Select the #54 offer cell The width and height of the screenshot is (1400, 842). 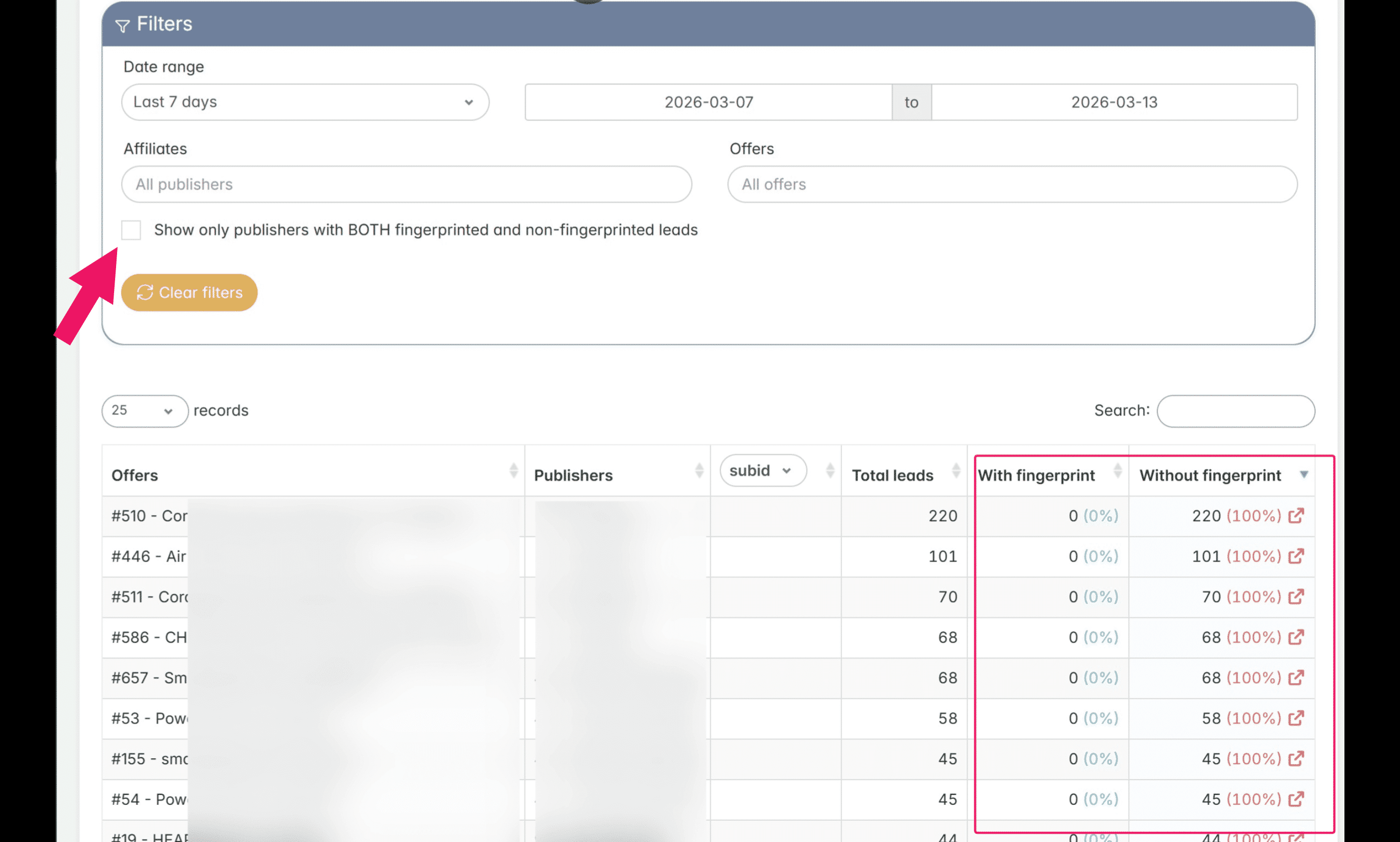click(313, 799)
